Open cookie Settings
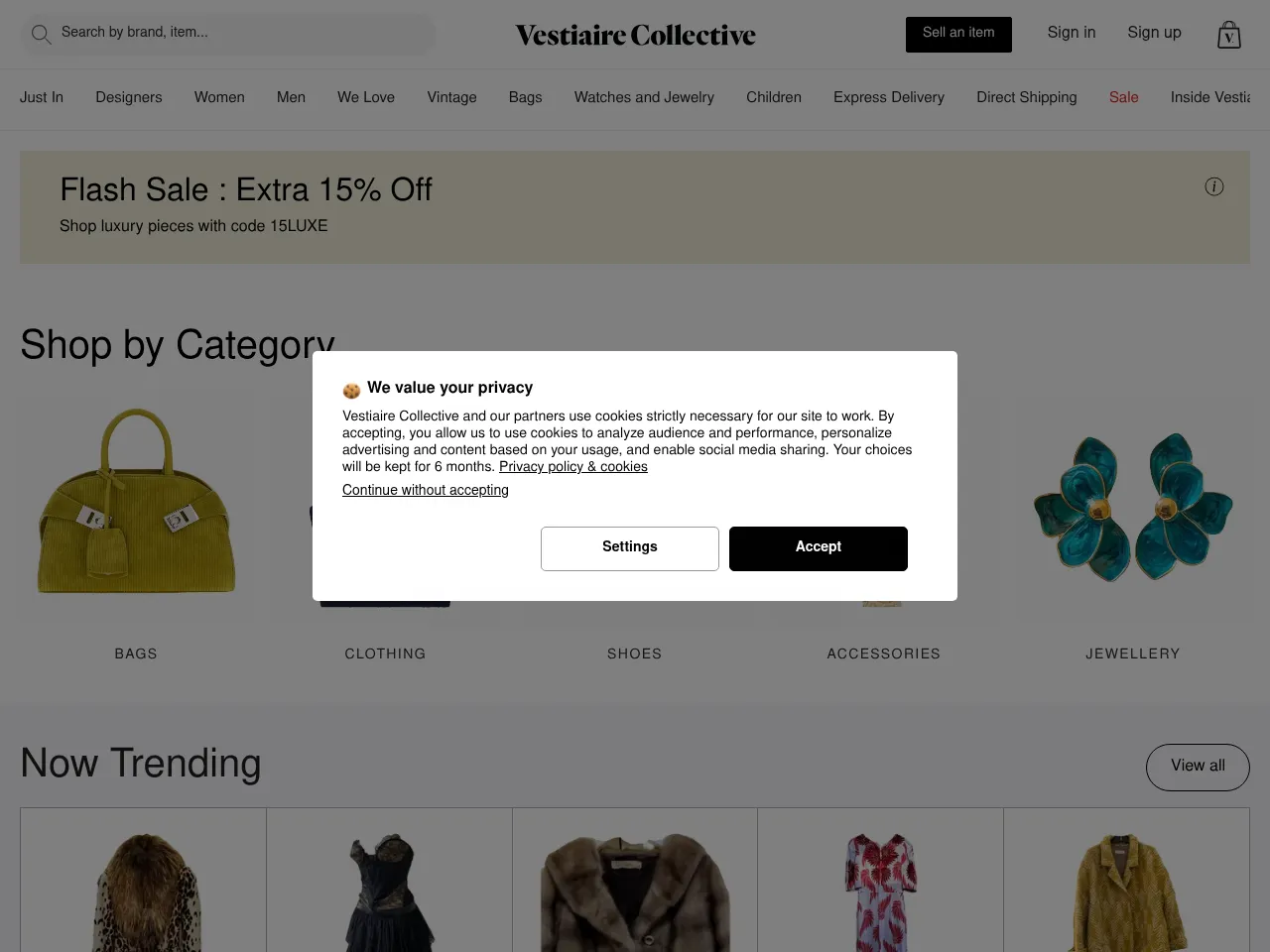 (x=629, y=547)
